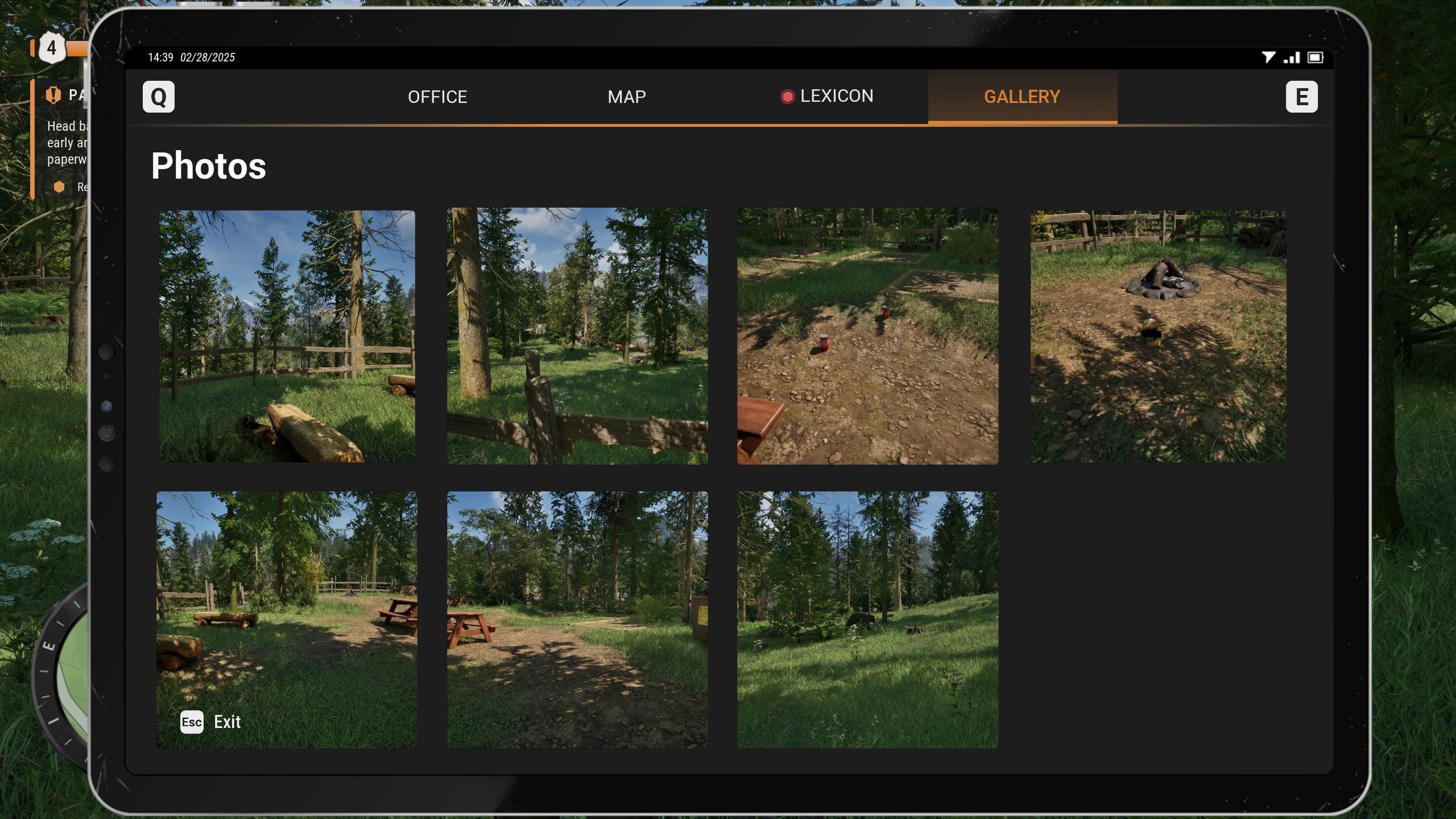The width and height of the screenshot is (1456, 819).
Task: Click the orange quest alert icon
Action: pyautogui.click(x=53, y=95)
